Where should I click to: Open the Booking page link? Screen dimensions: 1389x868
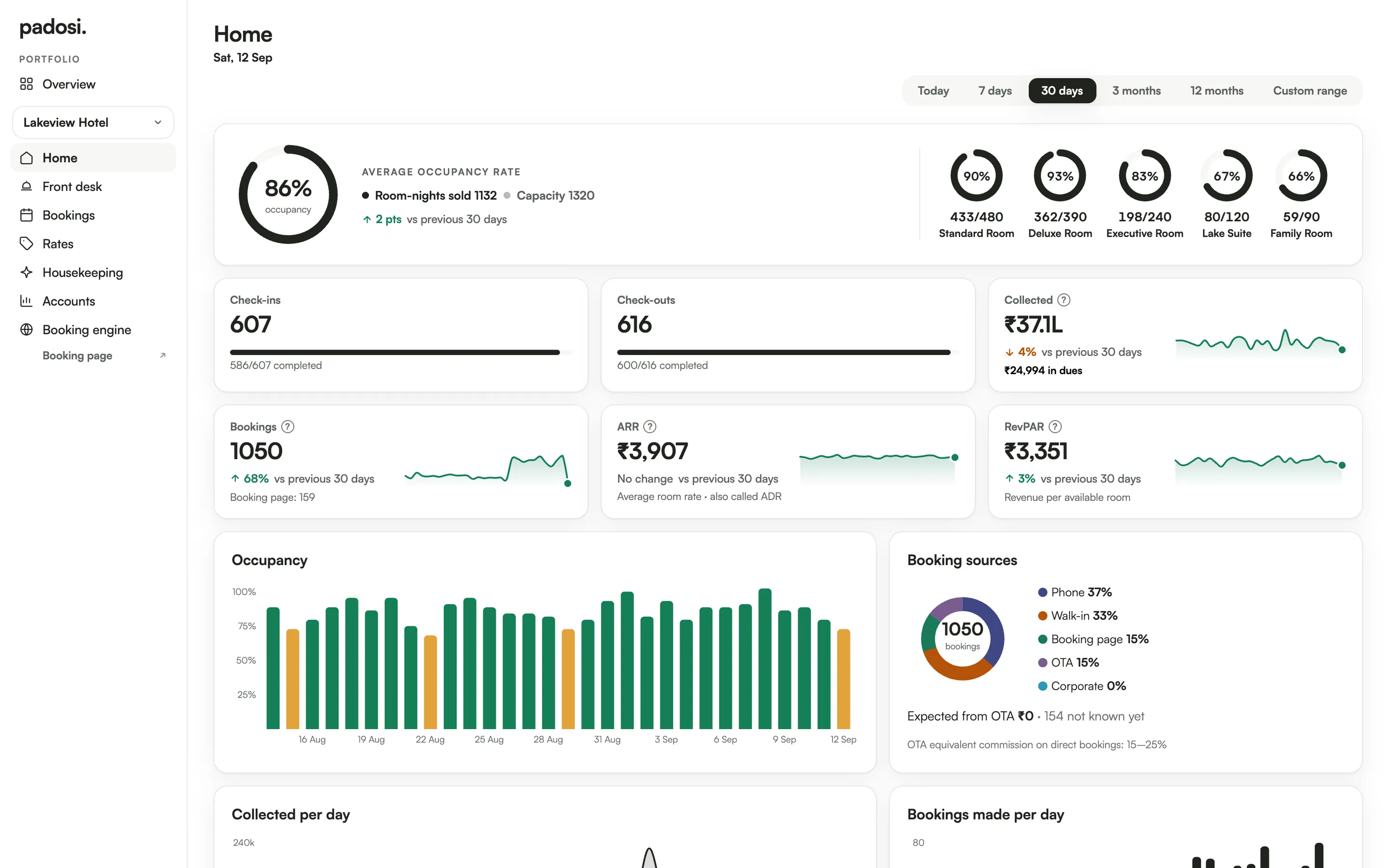(x=93, y=355)
